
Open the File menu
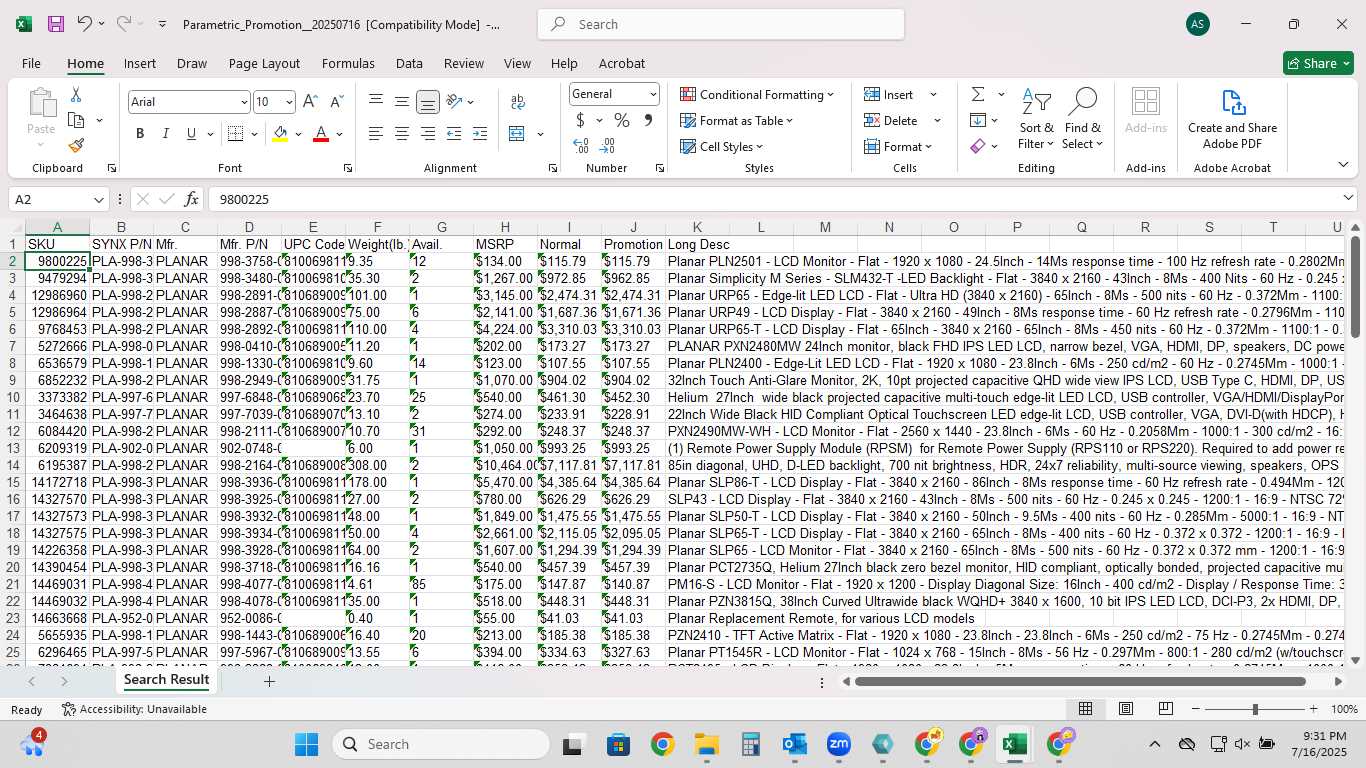click(x=31, y=63)
